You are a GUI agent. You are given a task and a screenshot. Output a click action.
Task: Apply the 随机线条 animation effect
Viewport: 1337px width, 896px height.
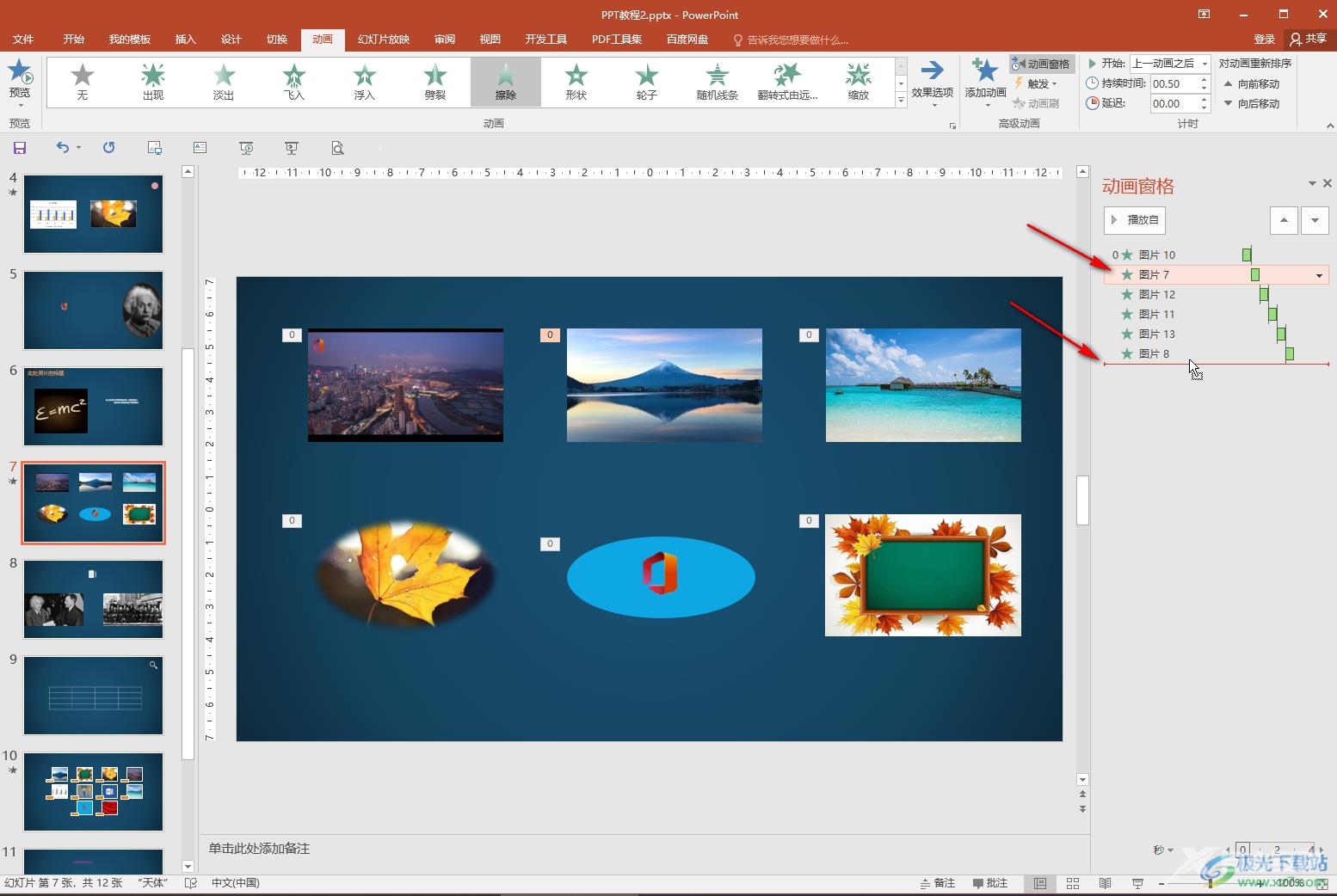click(718, 82)
